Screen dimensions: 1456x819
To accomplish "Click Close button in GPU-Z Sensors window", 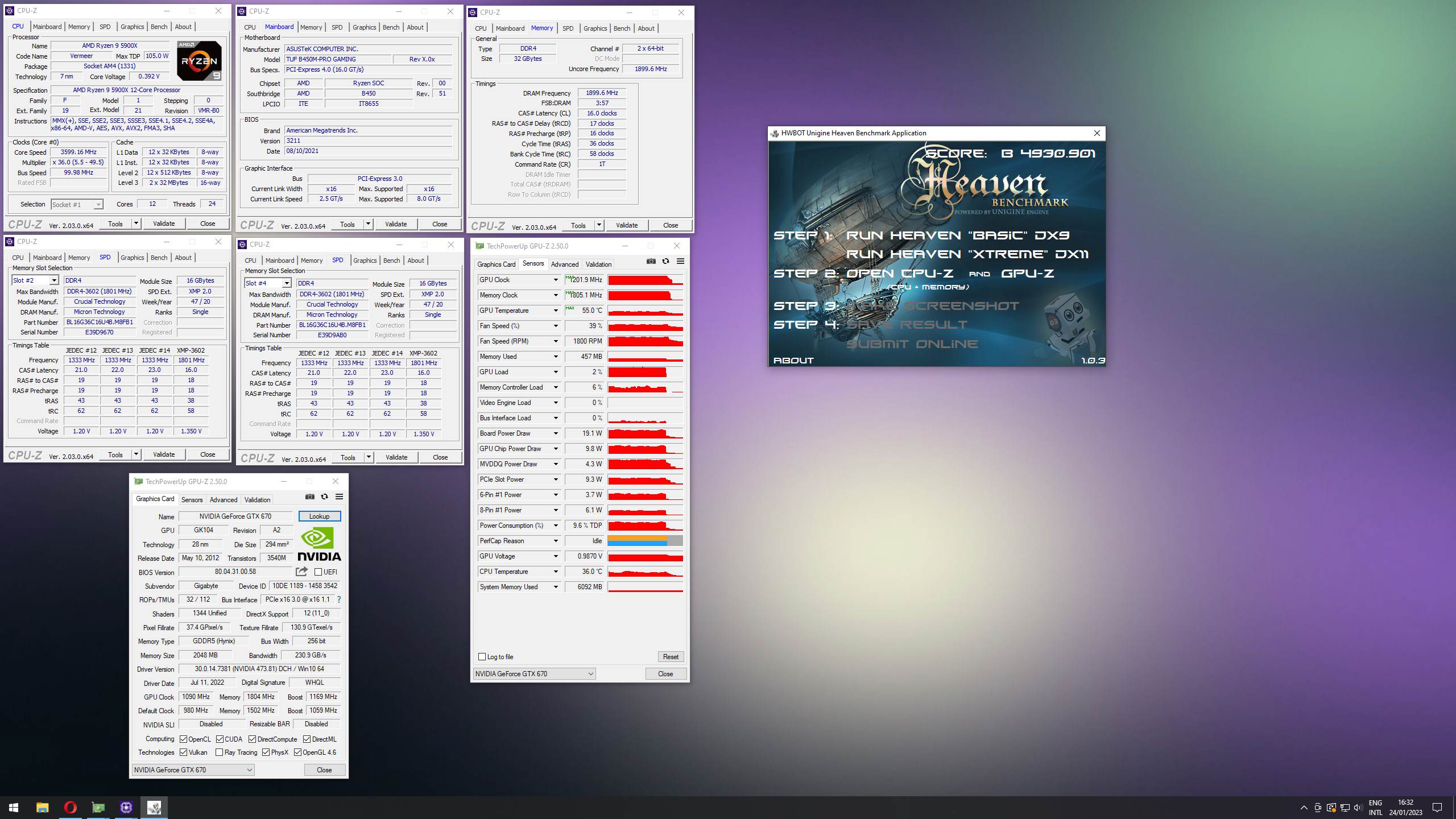I will 665,674.
